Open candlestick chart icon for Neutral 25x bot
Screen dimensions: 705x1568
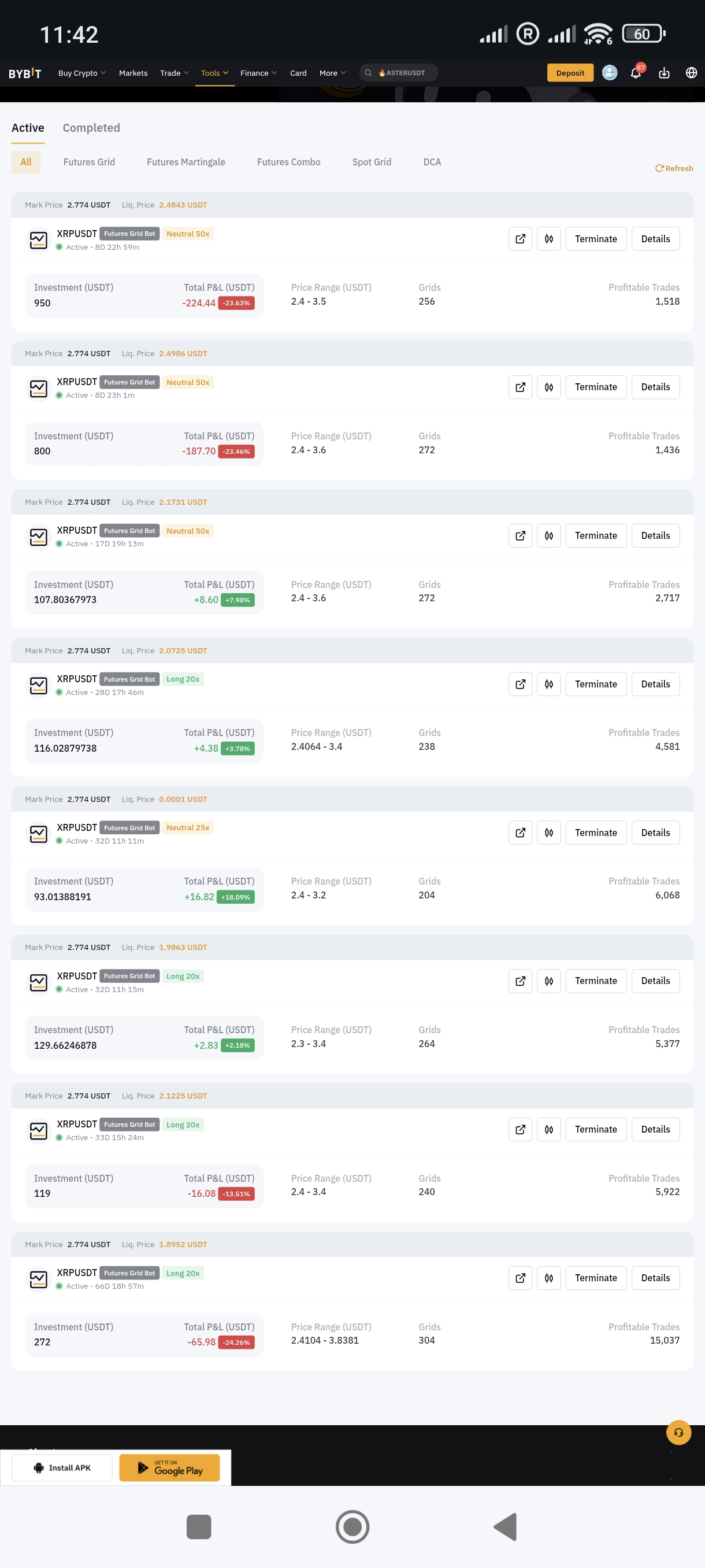click(548, 833)
